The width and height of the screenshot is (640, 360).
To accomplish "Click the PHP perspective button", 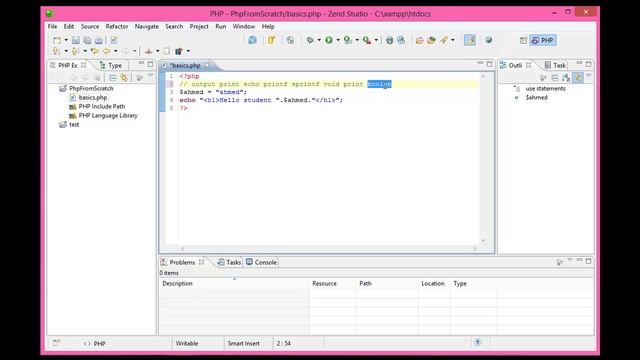I will tap(542, 40).
